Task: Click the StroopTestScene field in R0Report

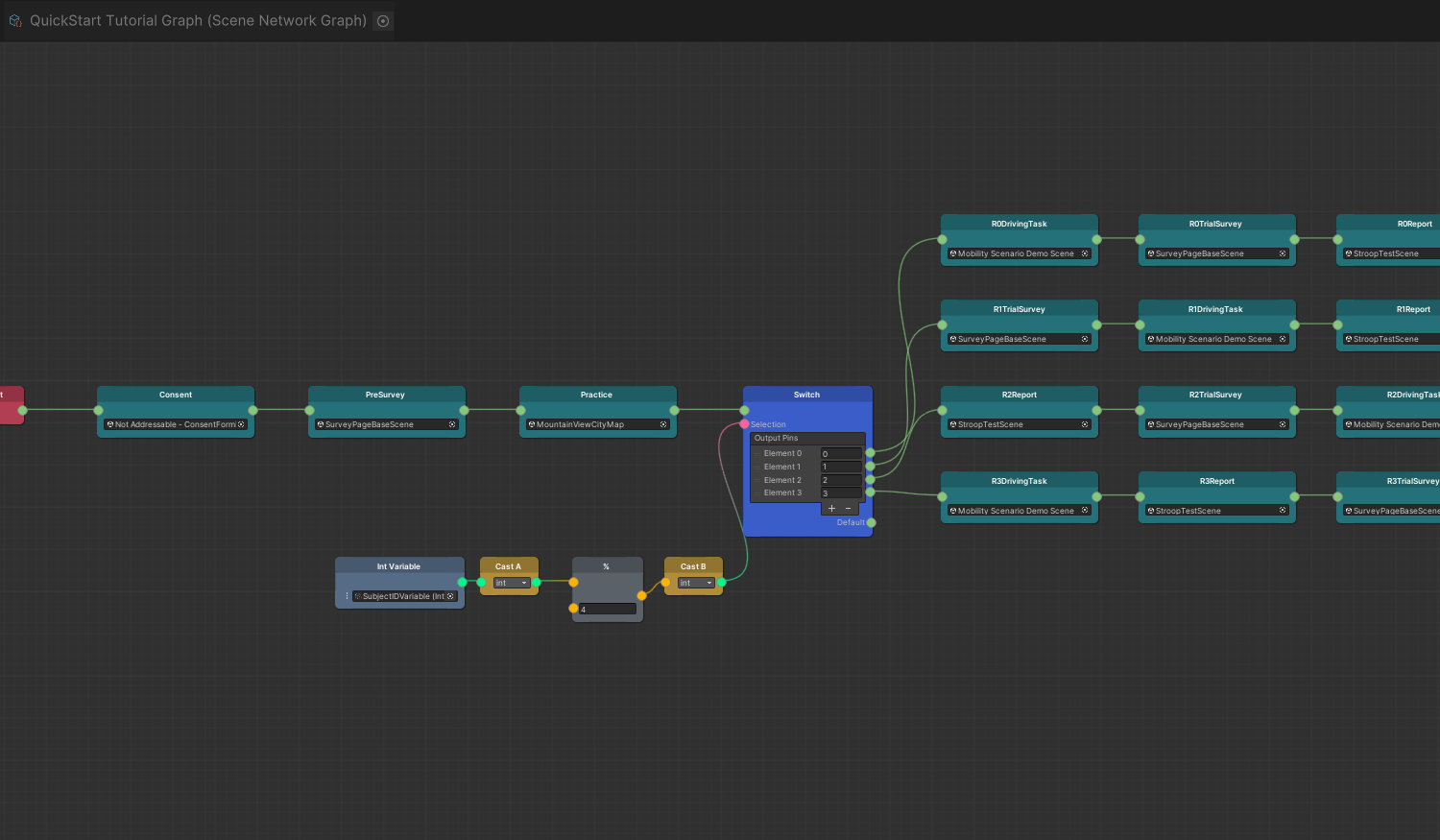Action: (1392, 253)
